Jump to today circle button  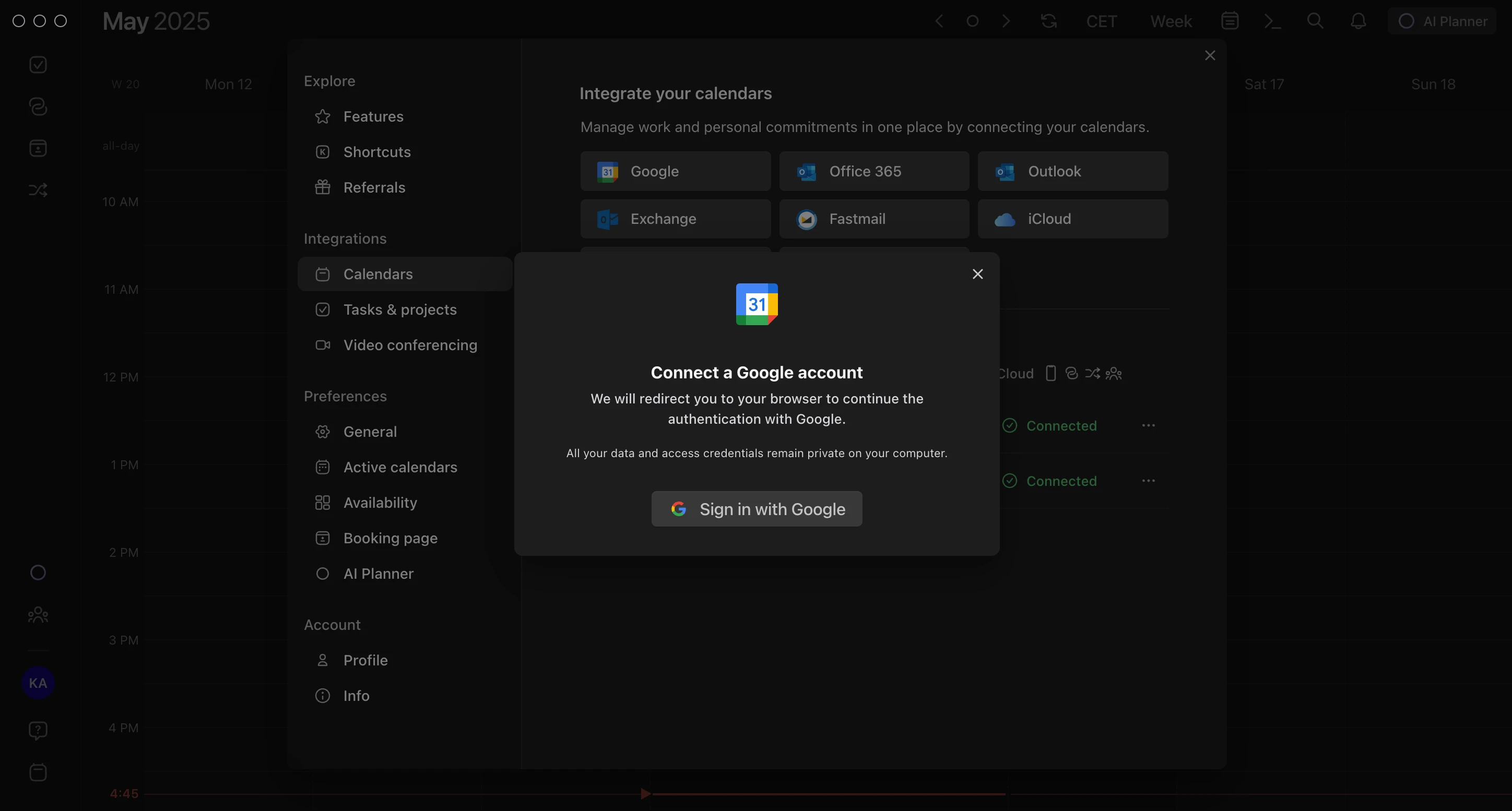pos(973,21)
